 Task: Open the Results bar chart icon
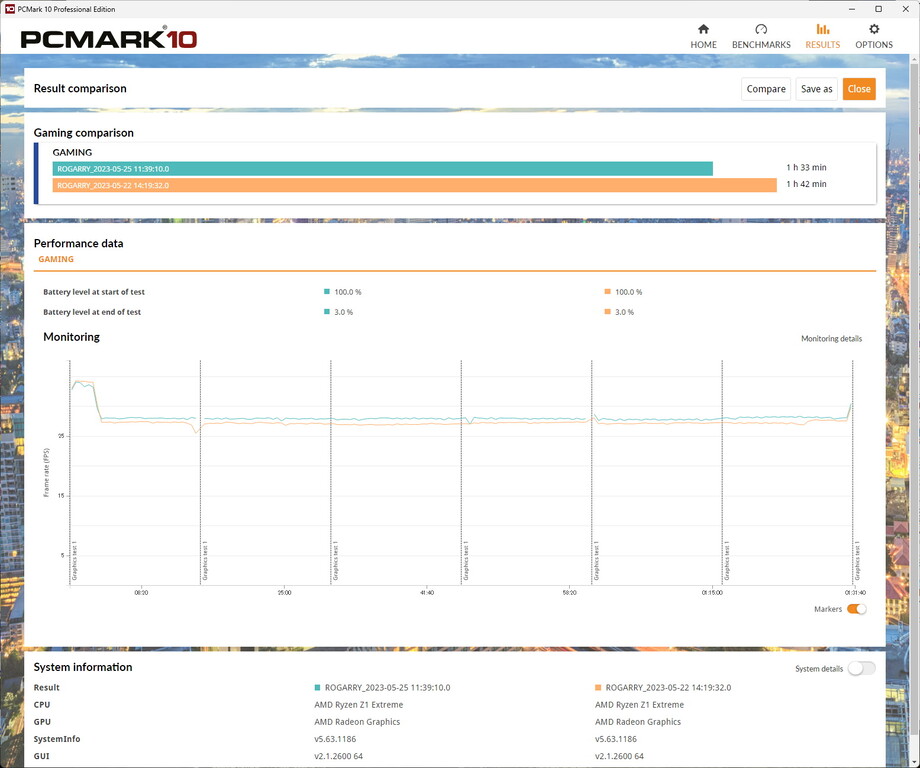pos(823,29)
